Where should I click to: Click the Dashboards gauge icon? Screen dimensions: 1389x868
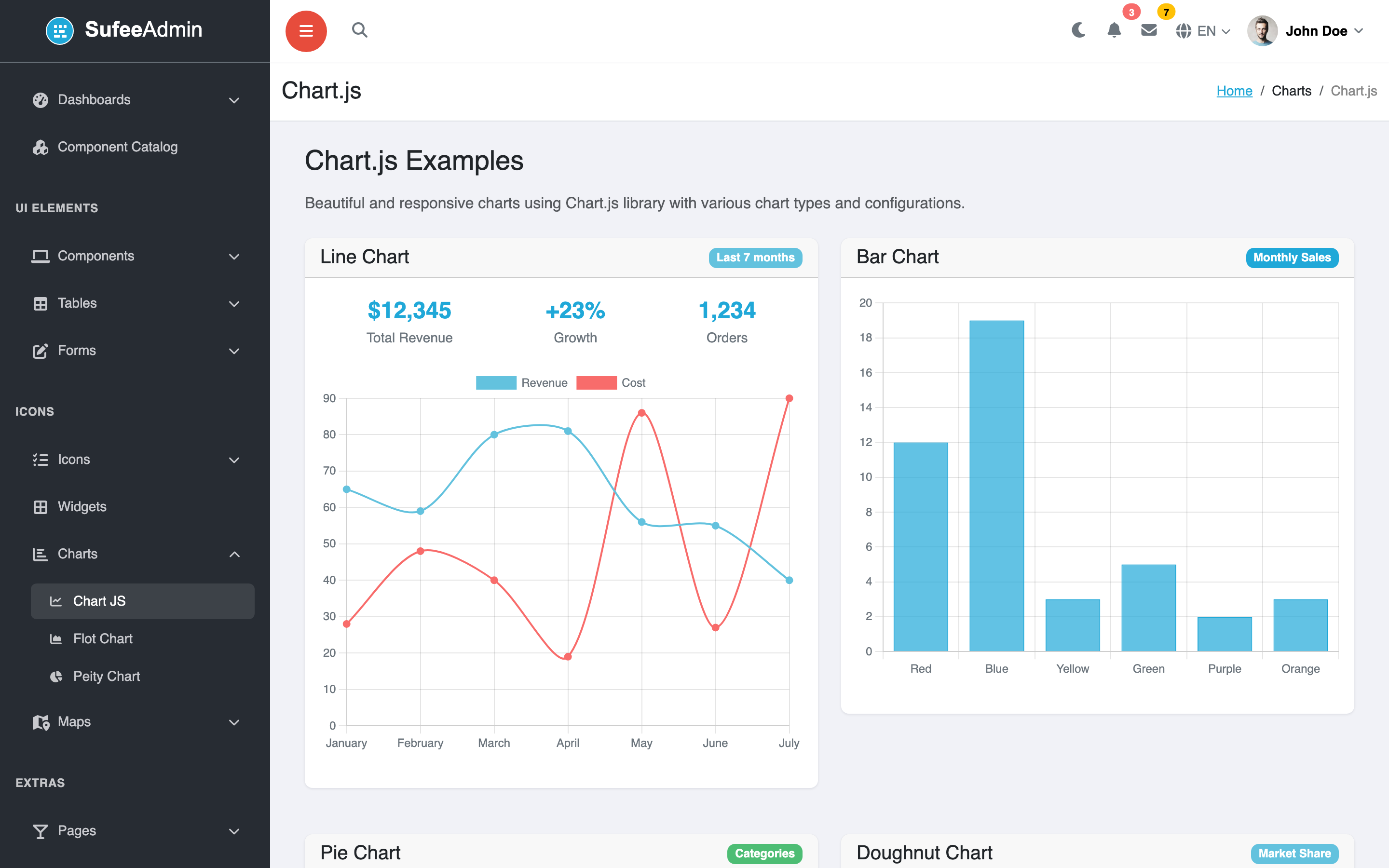40,100
